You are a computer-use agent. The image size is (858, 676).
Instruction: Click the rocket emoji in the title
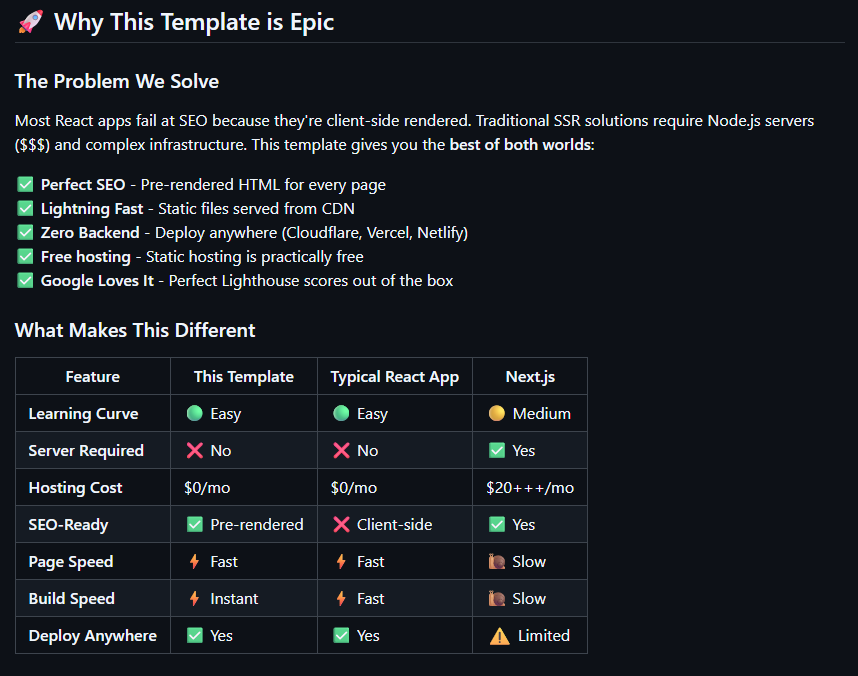coord(31,22)
